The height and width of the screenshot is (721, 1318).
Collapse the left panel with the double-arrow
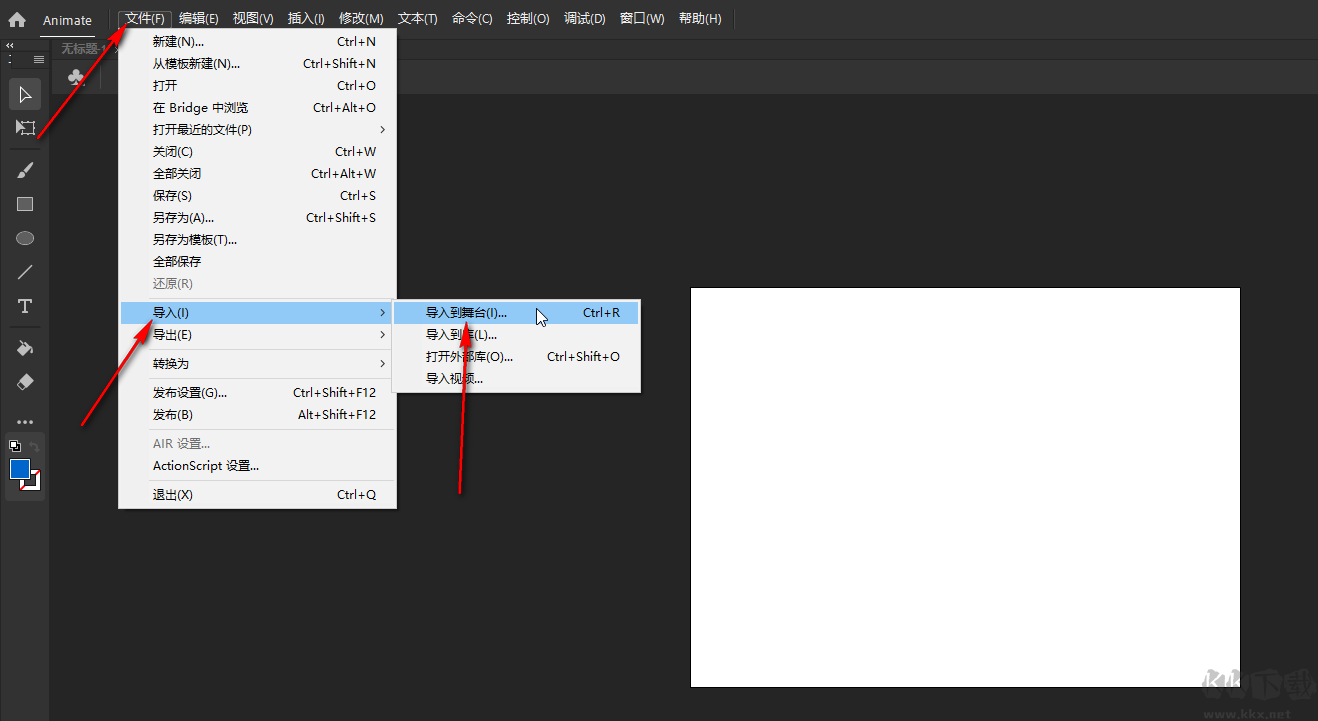10,45
